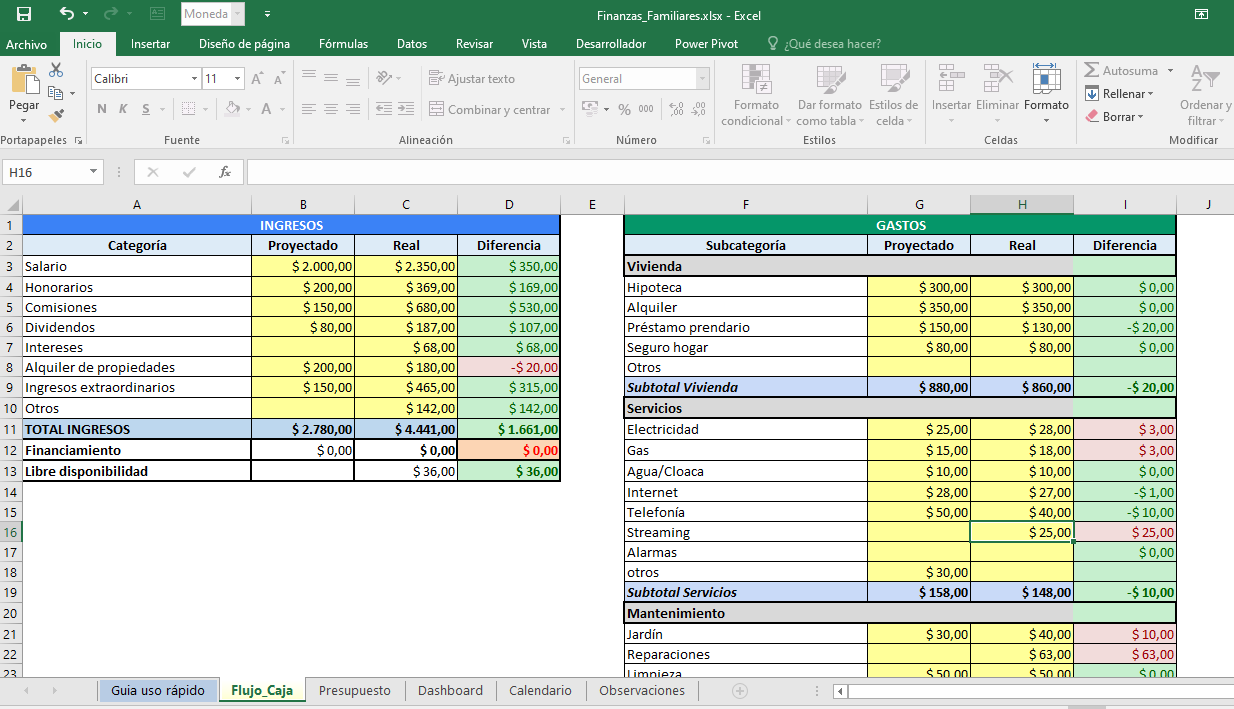Open Guia uso rápido sheet
The height and width of the screenshot is (709, 1234).
[158, 691]
